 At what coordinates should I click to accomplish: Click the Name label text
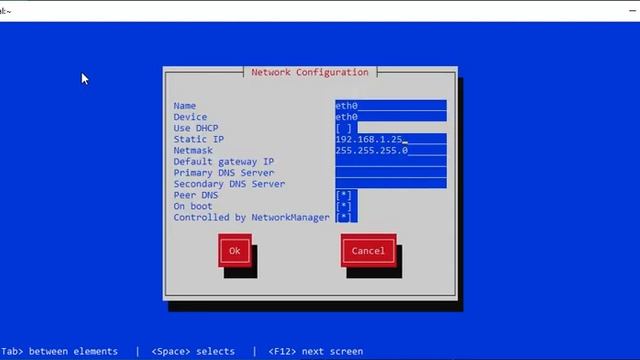pyautogui.click(x=184, y=106)
